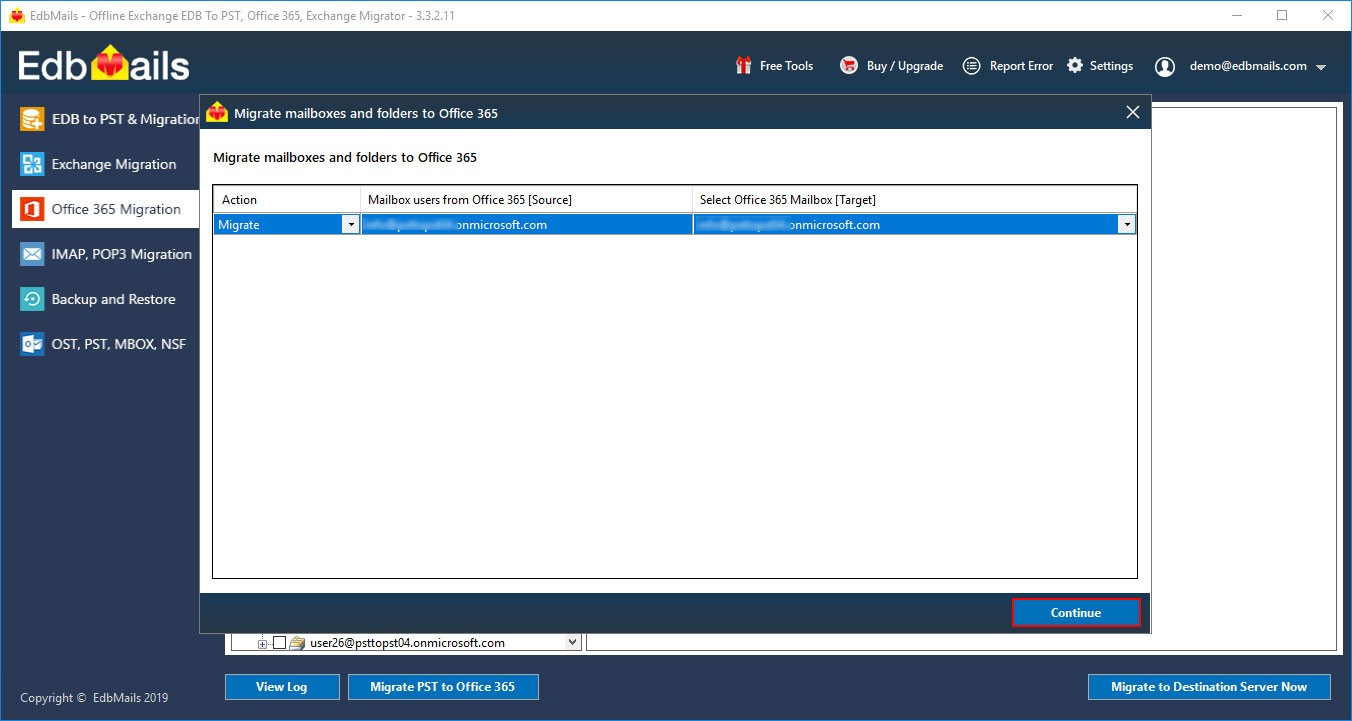The width and height of the screenshot is (1352, 721).
Task: Close the Migrate mailboxes dialog
Action: coord(1133,112)
